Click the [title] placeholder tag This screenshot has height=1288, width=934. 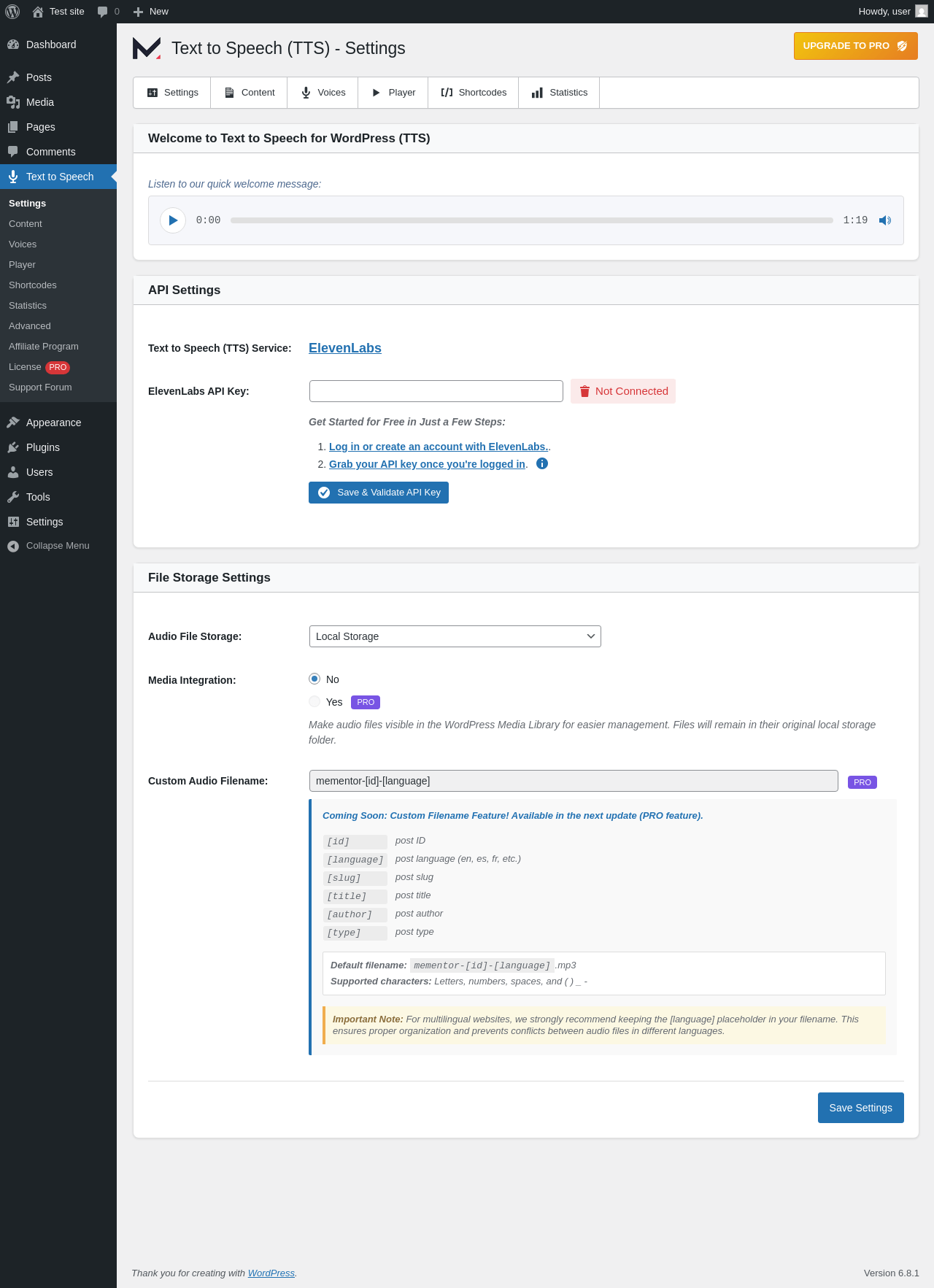[x=355, y=896]
